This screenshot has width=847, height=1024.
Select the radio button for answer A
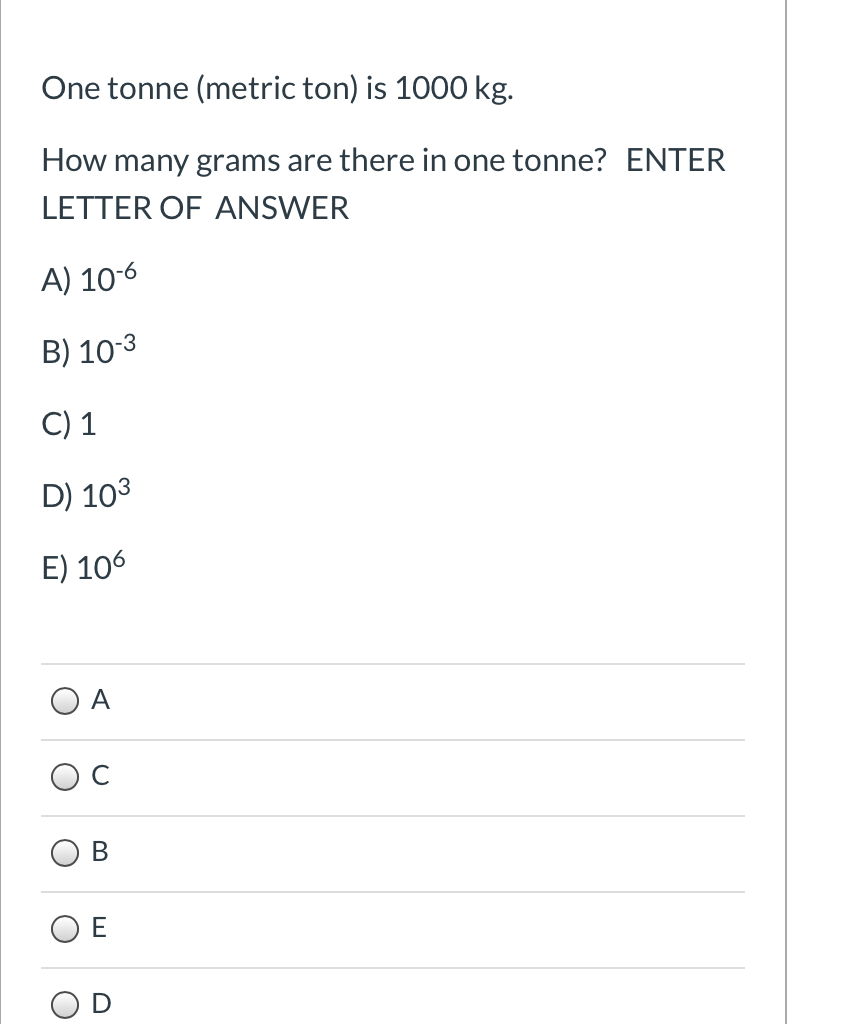(x=65, y=701)
